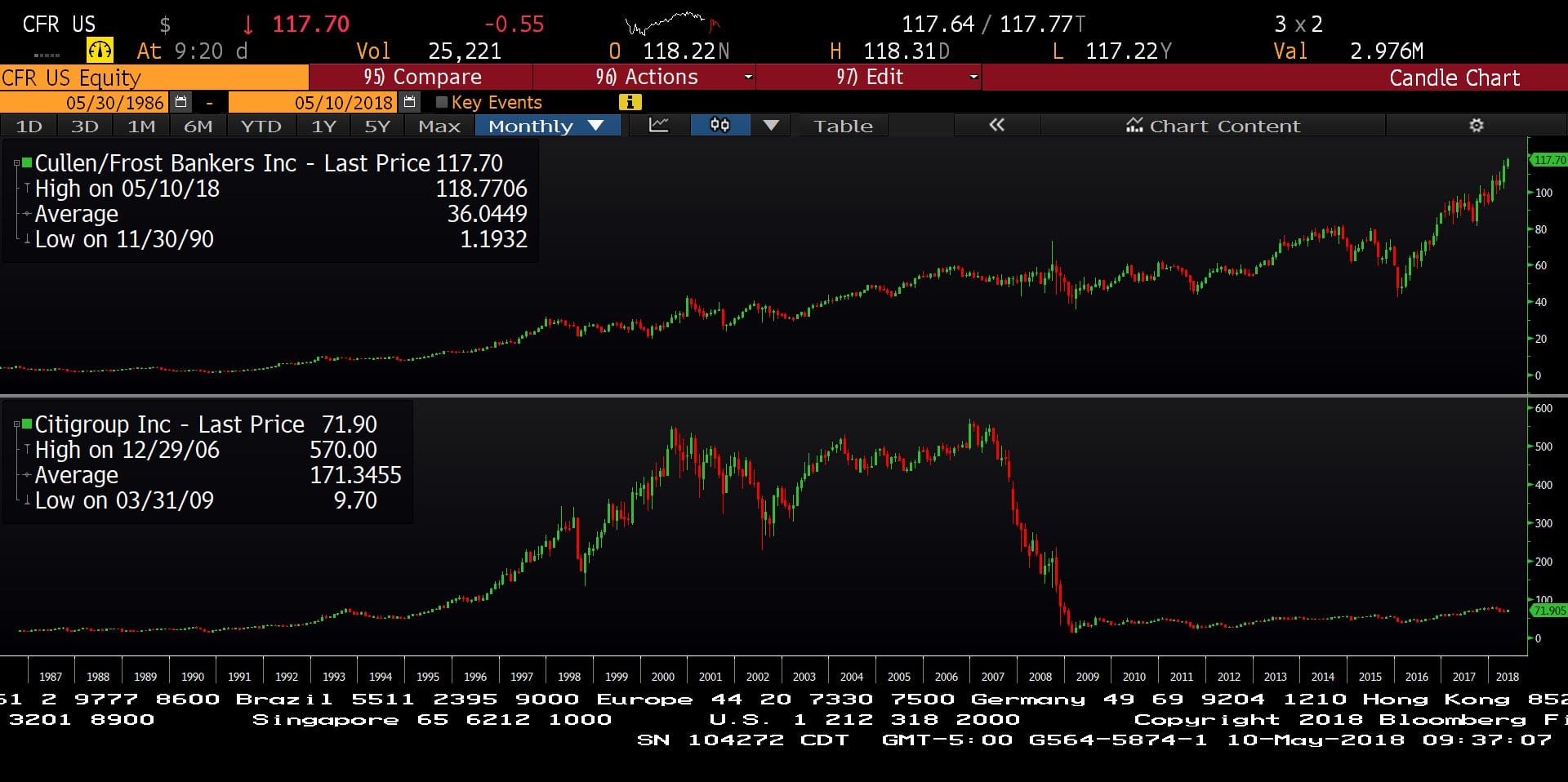Click the start date field 05/30/1986
The width and height of the screenshot is (1568, 782).
point(86,102)
